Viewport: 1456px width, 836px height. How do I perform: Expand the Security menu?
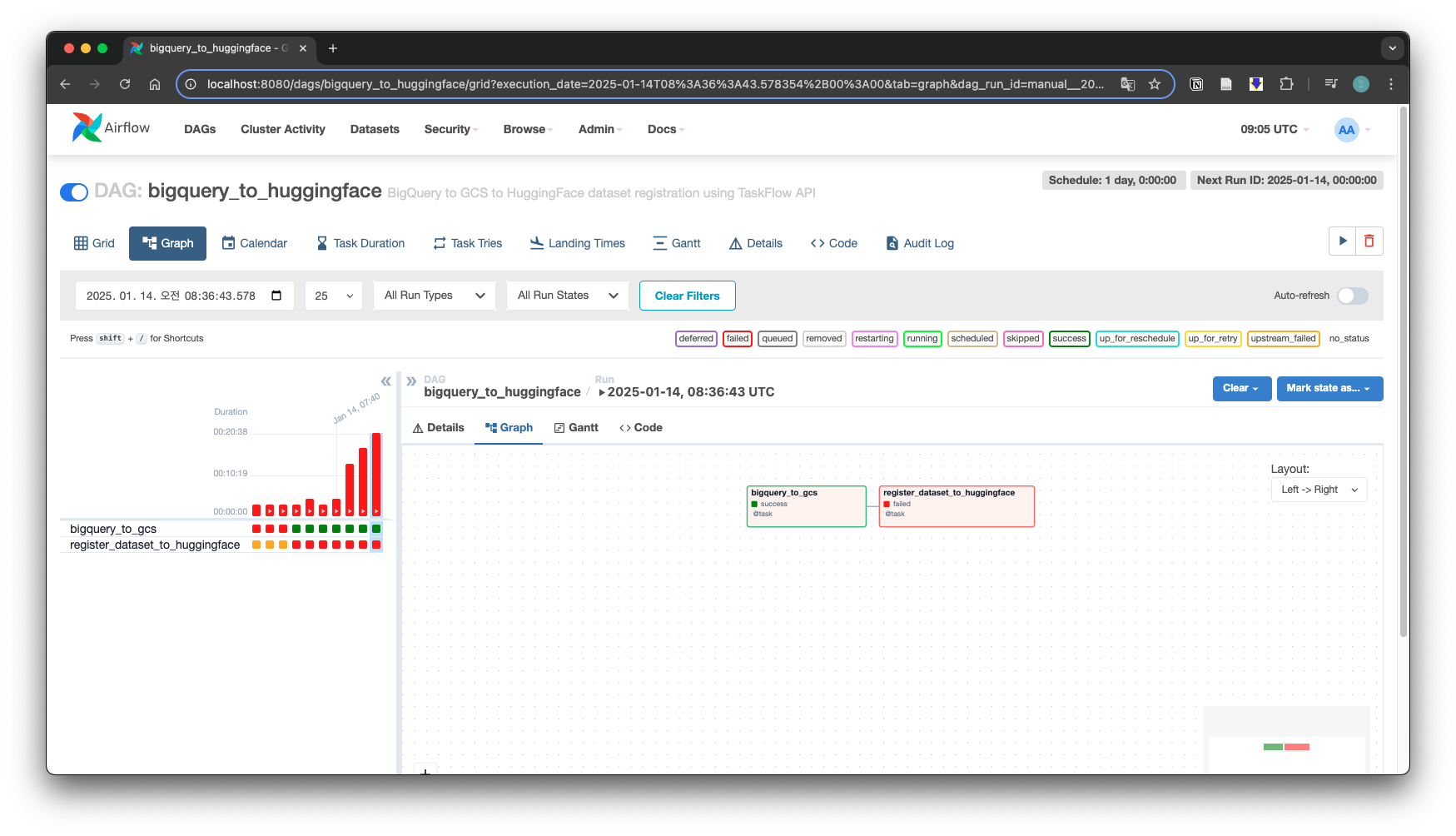pos(451,129)
